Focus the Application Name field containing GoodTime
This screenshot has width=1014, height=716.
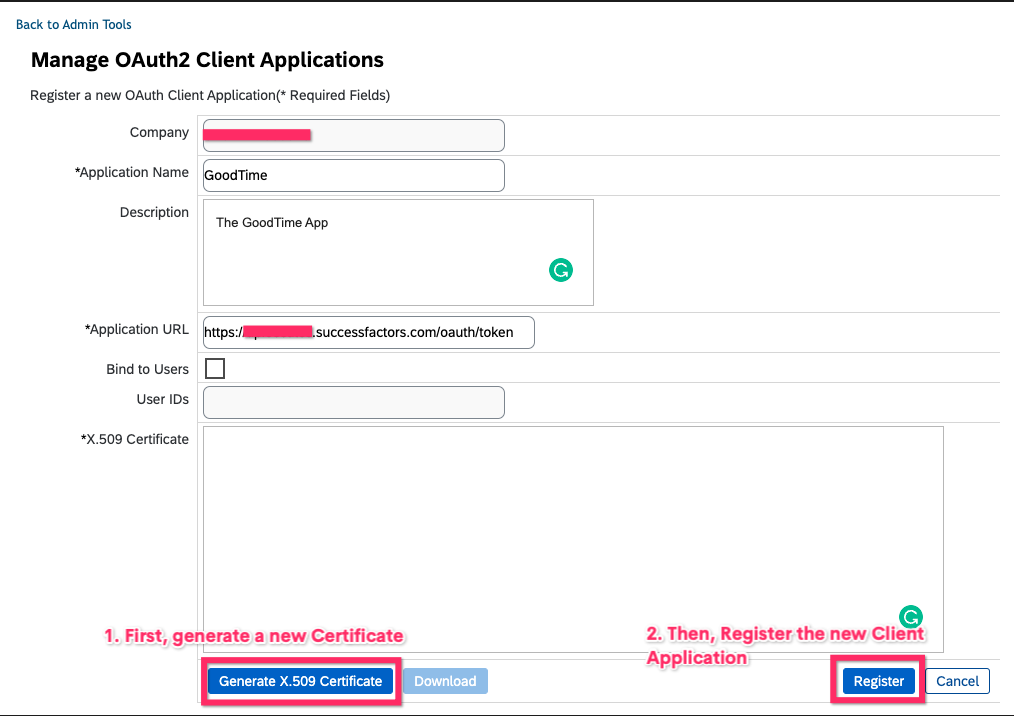click(353, 175)
